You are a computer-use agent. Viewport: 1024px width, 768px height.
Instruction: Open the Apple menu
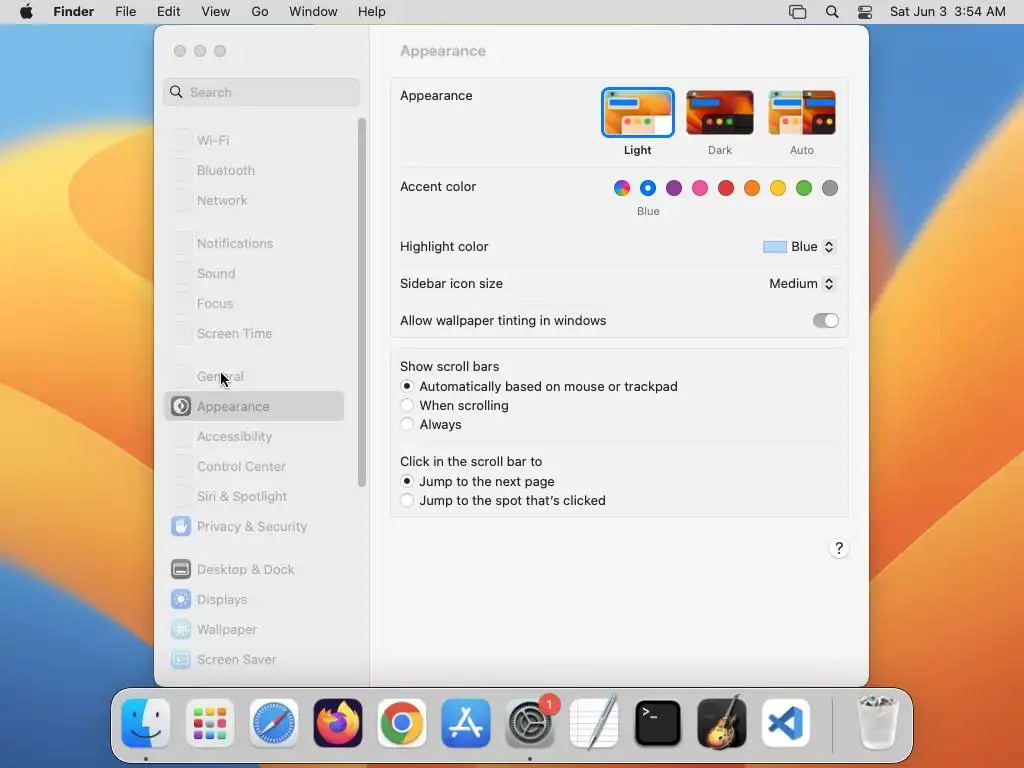click(x=26, y=12)
